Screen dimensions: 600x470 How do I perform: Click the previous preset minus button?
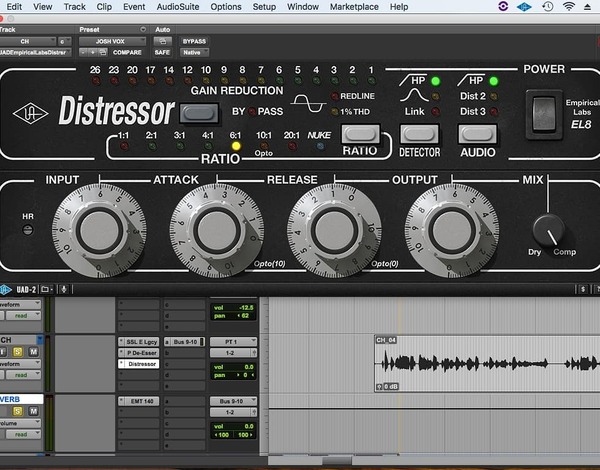pos(83,52)
